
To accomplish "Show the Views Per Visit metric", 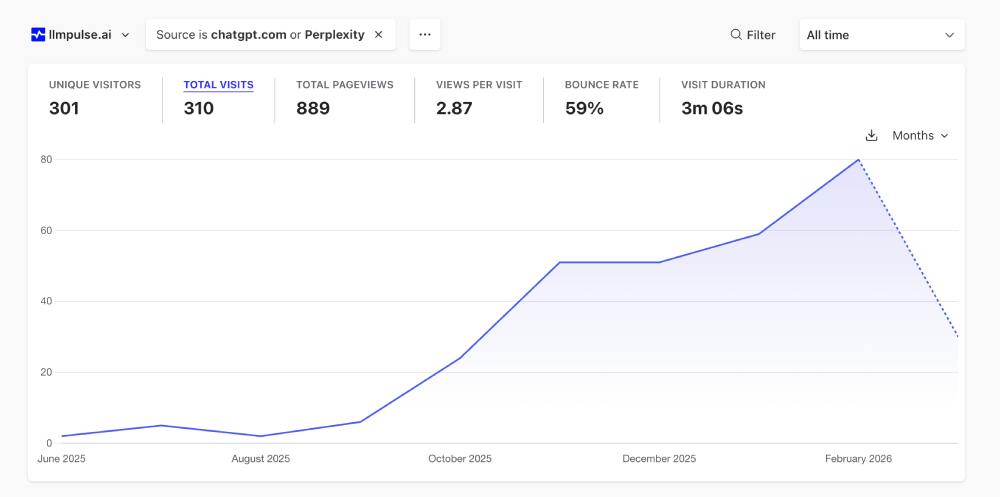I will (478, 96).
